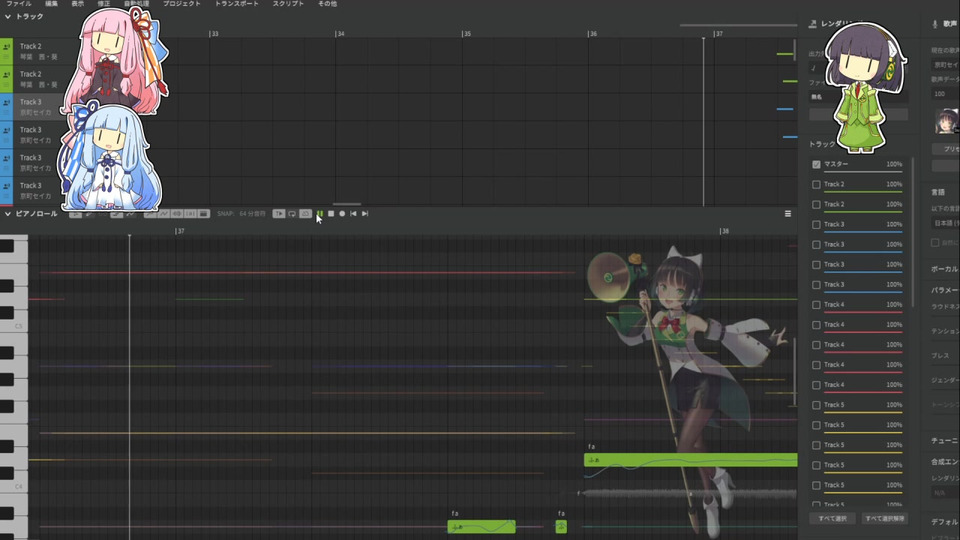The height and width of the screenshot is (540, 960).
Task: Click the record button in transport
Action: point(342,214)
